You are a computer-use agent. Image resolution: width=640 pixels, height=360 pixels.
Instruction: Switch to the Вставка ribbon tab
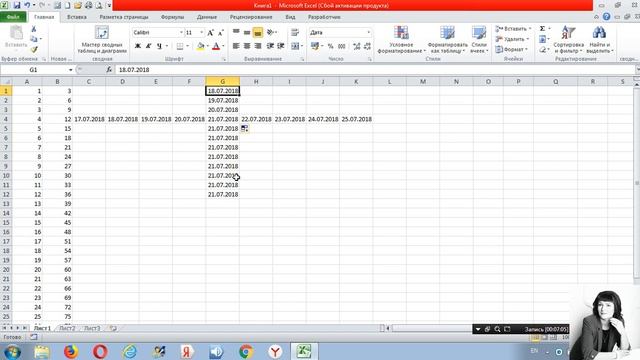tap(77, 17)
